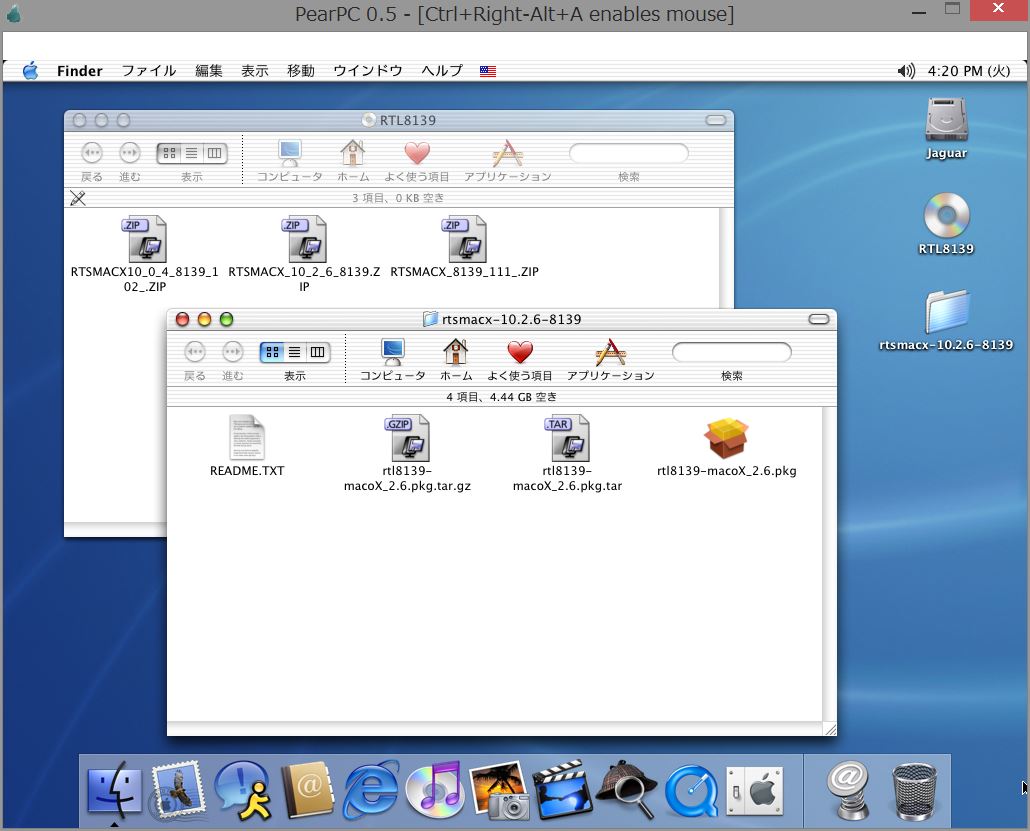Open Address Book from the Dock
1030x831 pixels.
tap(307, 790)
